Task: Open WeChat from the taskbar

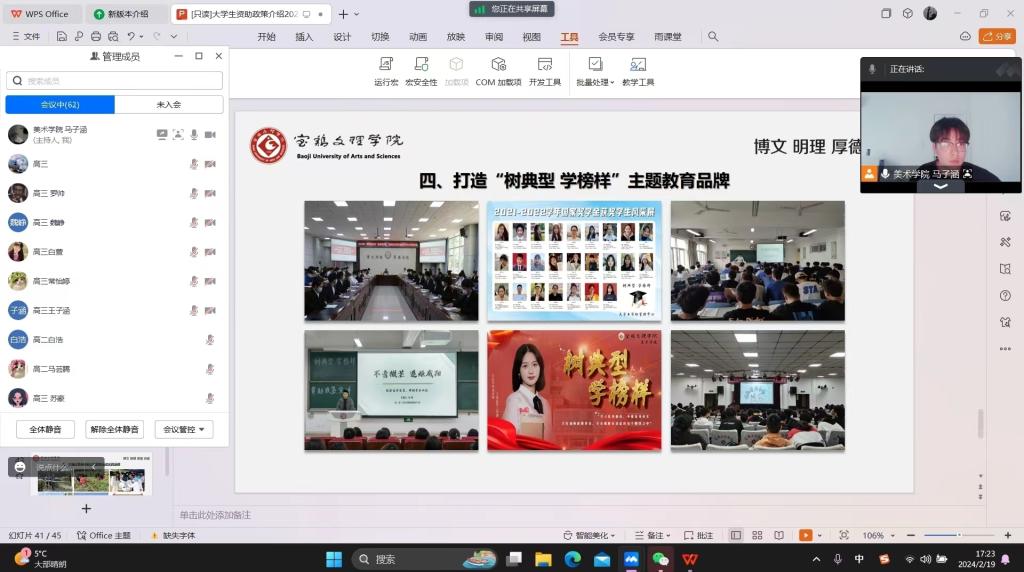Action: pyautogui.click(x=660, y=559)
